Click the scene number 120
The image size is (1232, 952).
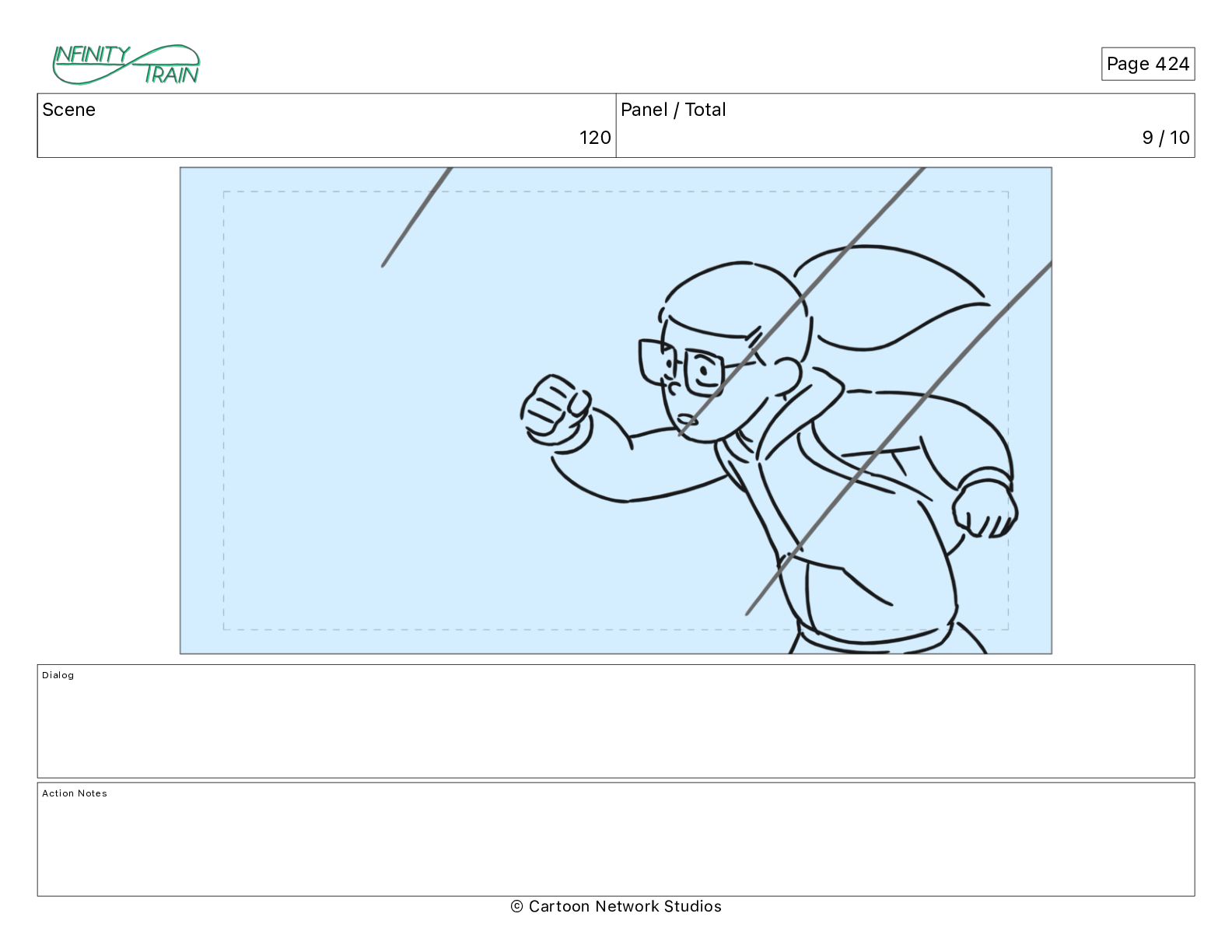tap(595, 138)
